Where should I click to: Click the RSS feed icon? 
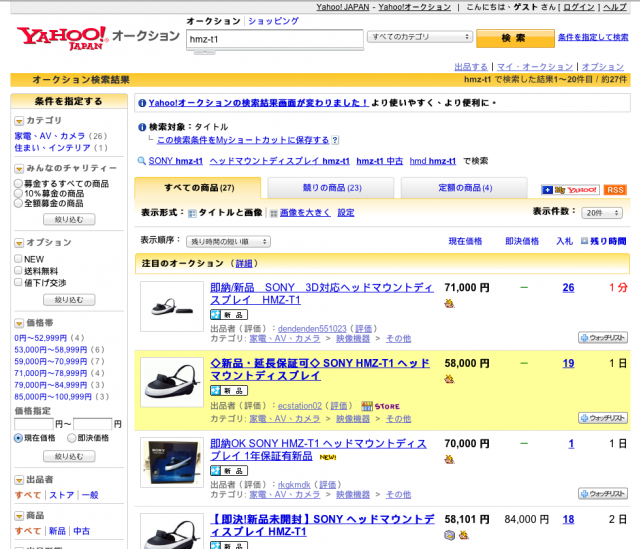pos(615,190)
